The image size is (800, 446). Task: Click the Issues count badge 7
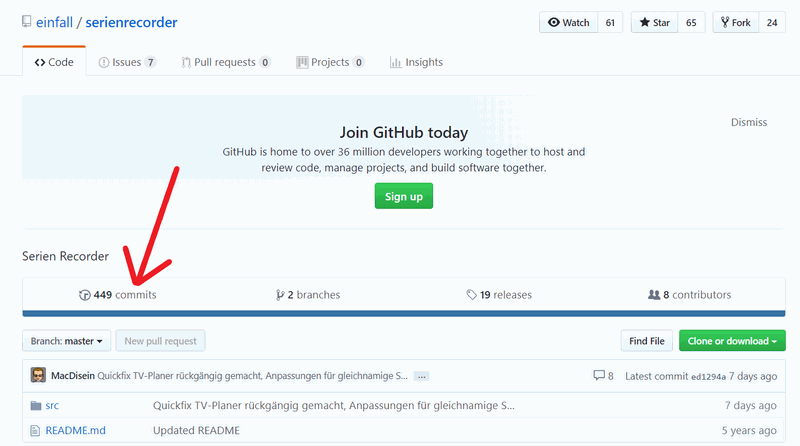click(x=150, y=62)
